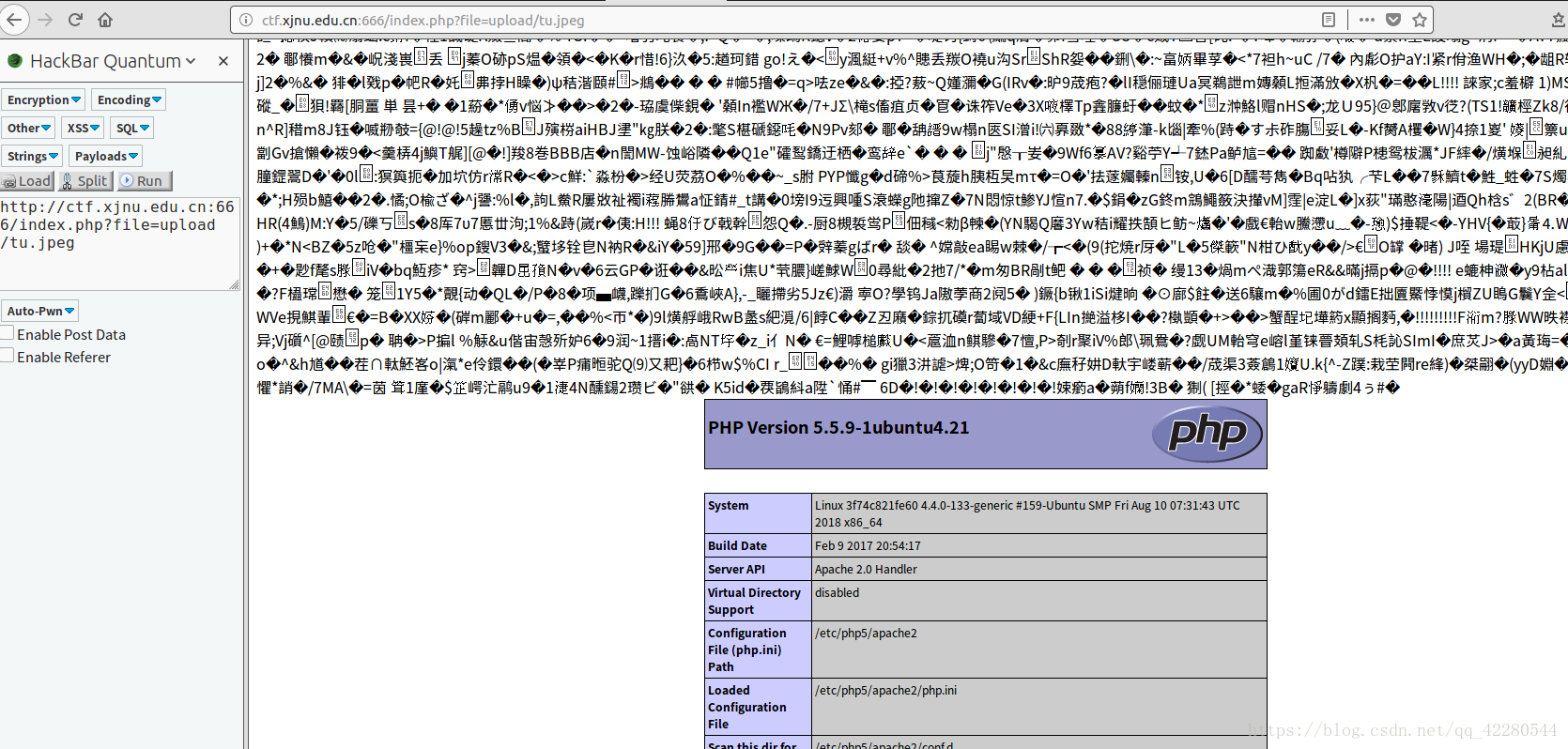This screenshot has height=749, width=1568.
Task: Reload the current page
Action: 75,20
